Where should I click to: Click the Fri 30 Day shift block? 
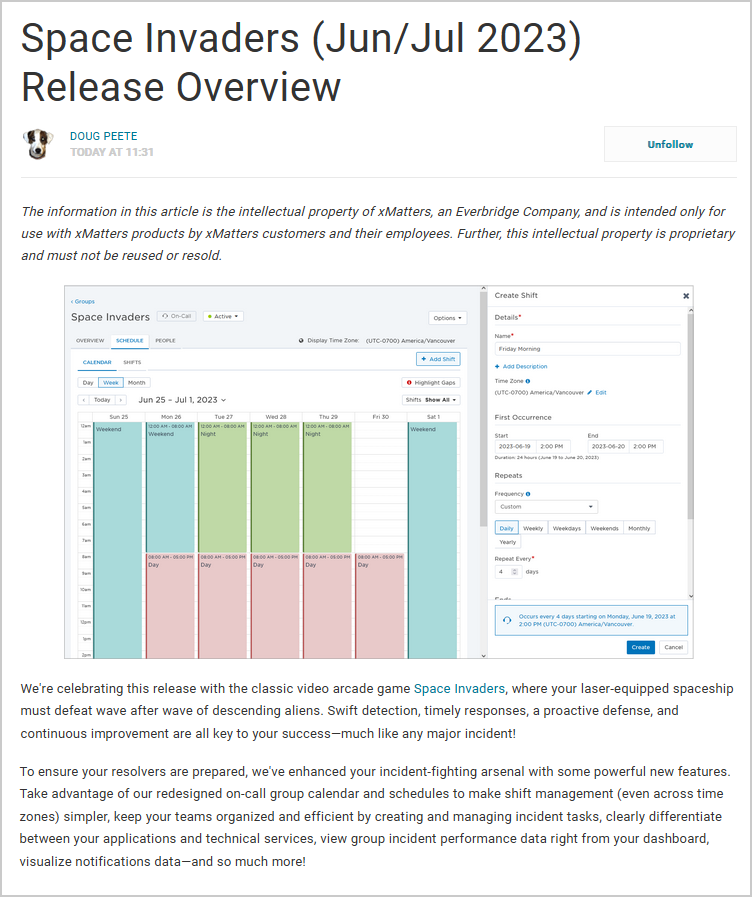(380, 605)
